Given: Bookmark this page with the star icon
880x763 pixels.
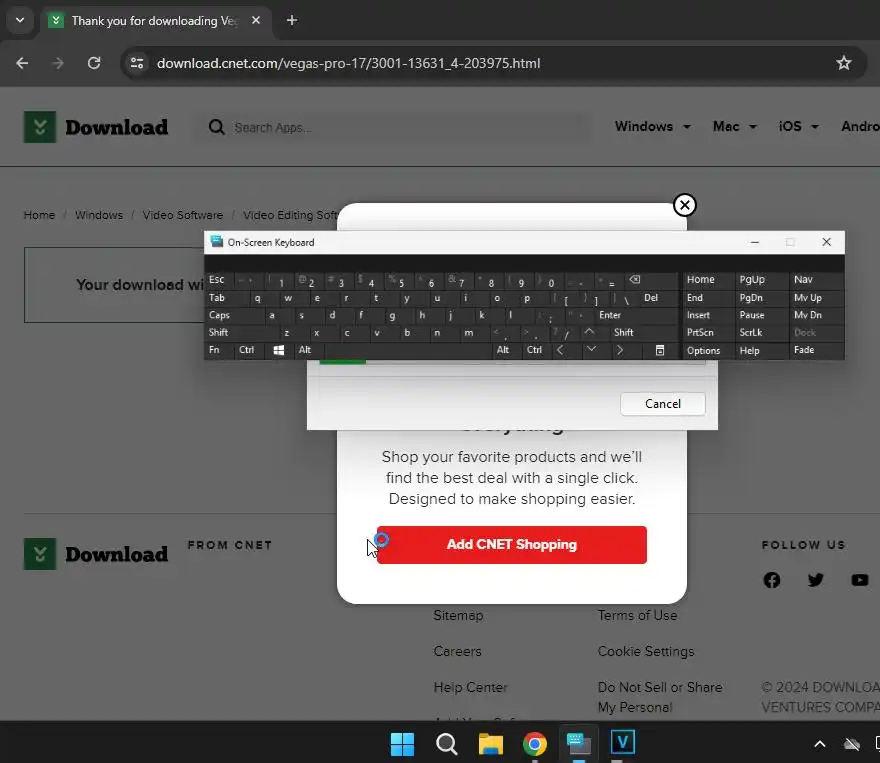Looking at the screenshot, I should [x=844, y=63].
